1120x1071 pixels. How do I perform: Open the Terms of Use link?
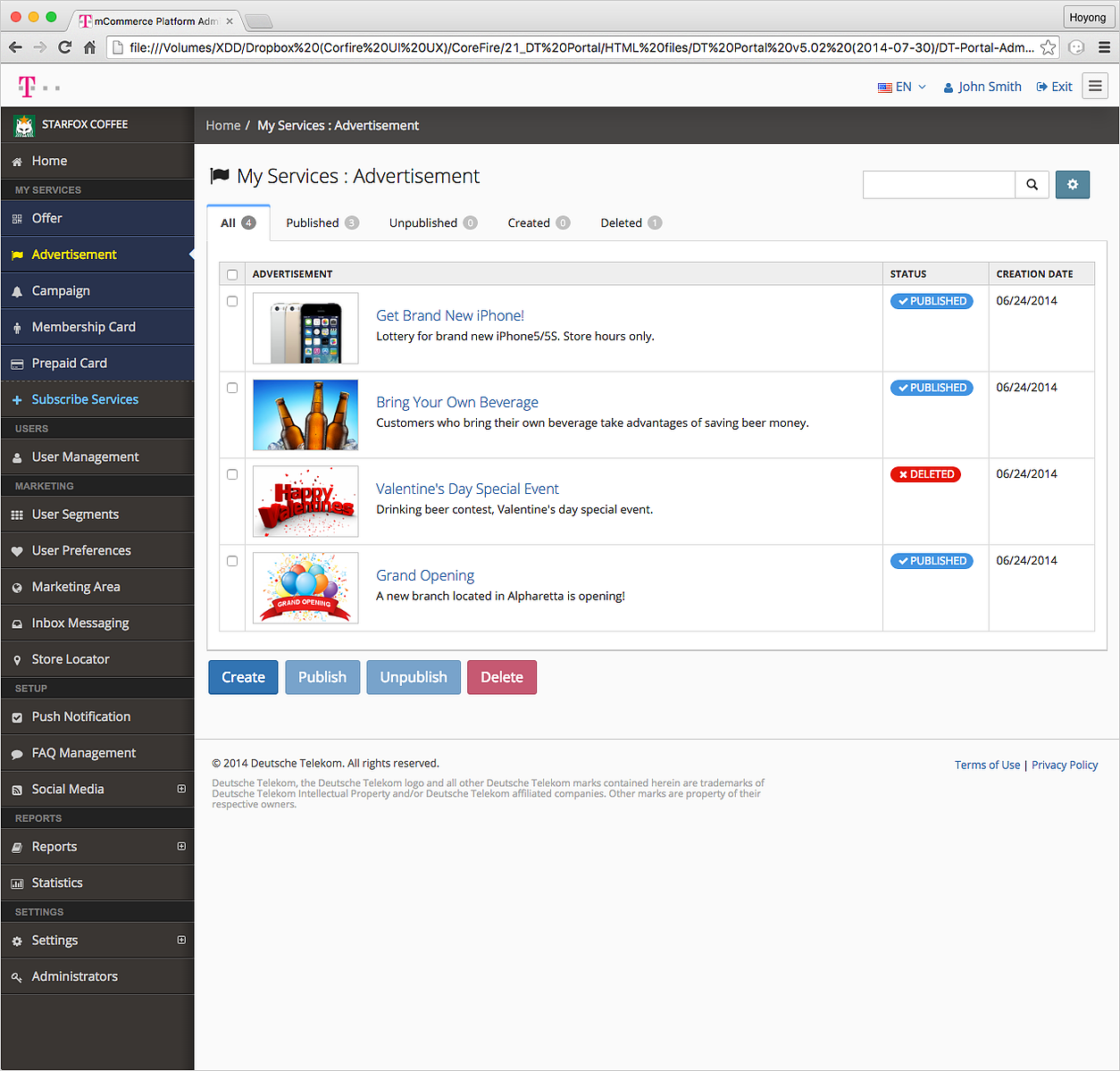click(987, 766)
